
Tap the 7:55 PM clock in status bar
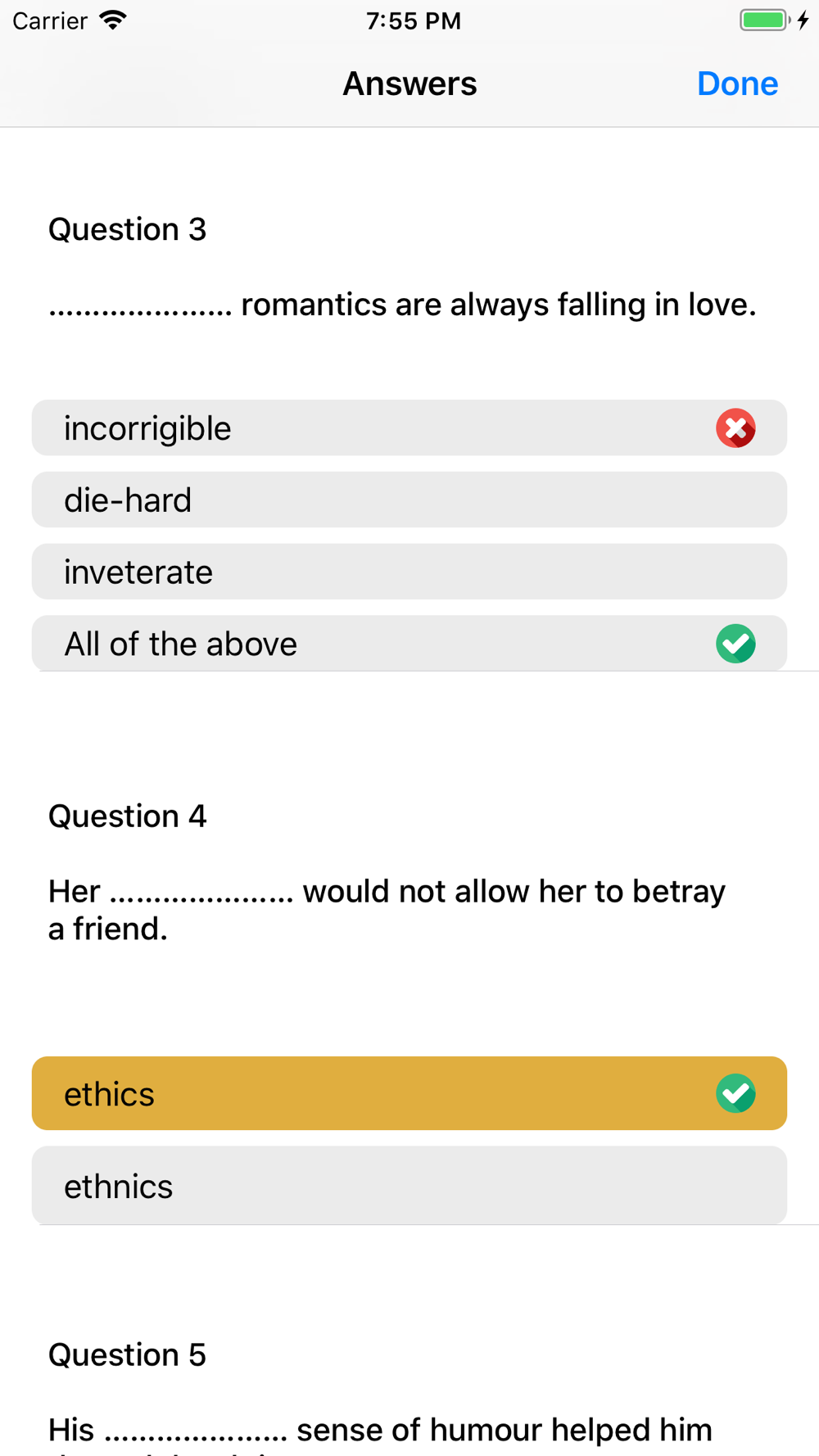(414, 20)
